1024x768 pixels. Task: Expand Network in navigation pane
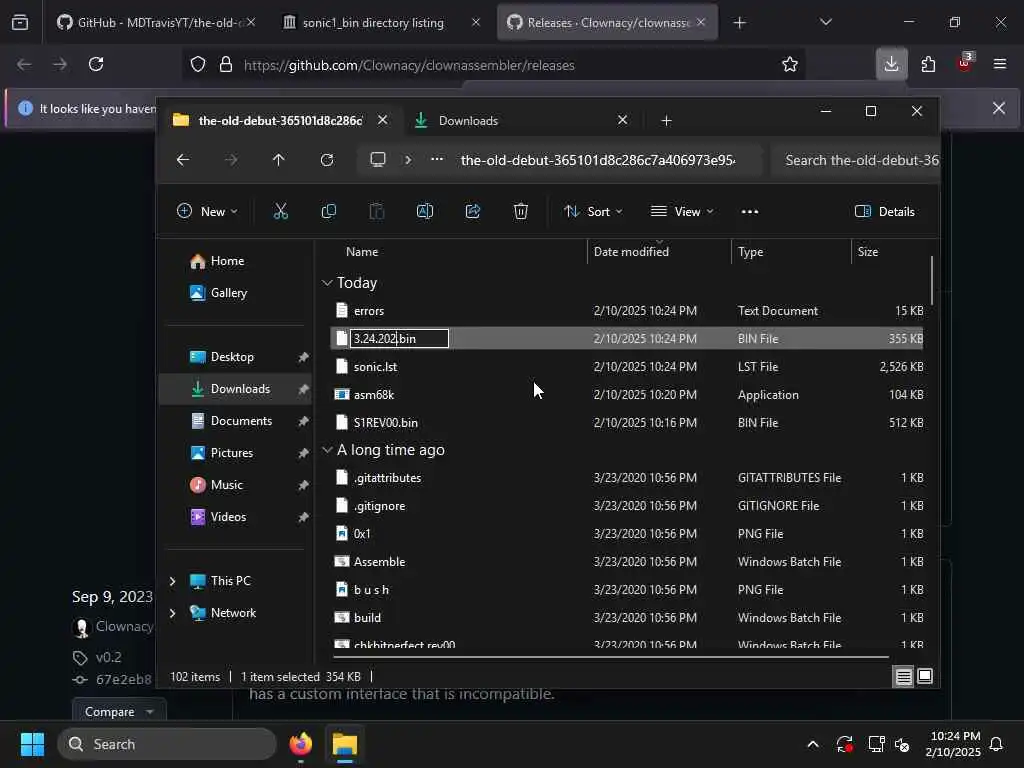click(172, 613)
